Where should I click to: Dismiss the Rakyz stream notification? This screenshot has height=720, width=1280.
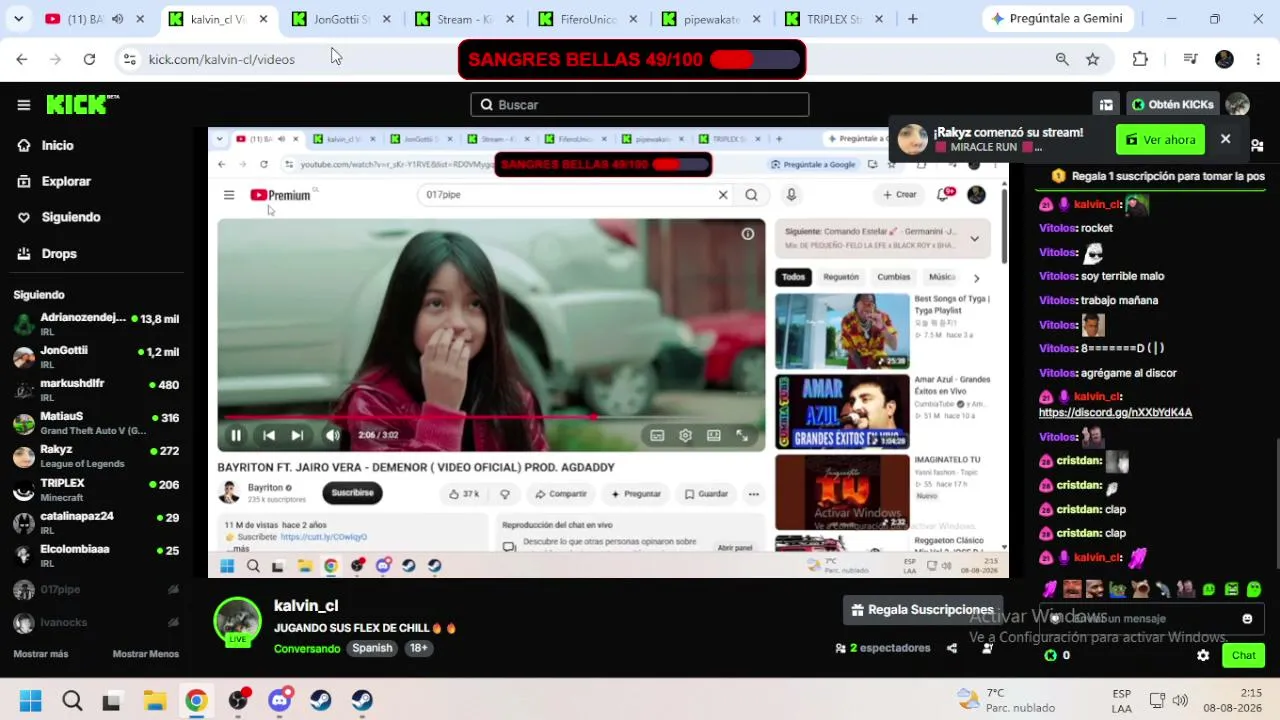(1225, 139)
